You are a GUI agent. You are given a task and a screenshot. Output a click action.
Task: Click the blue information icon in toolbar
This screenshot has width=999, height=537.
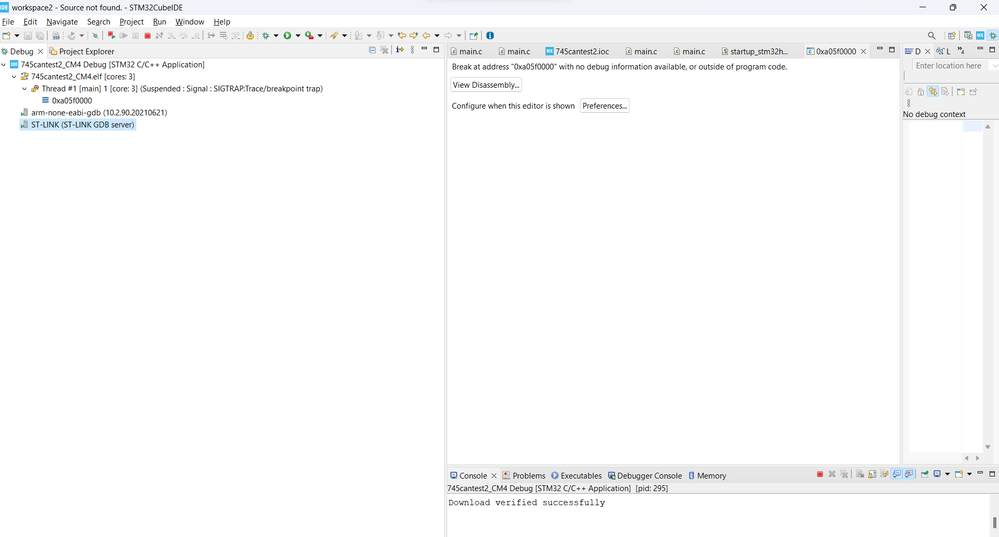coord(490,36)
